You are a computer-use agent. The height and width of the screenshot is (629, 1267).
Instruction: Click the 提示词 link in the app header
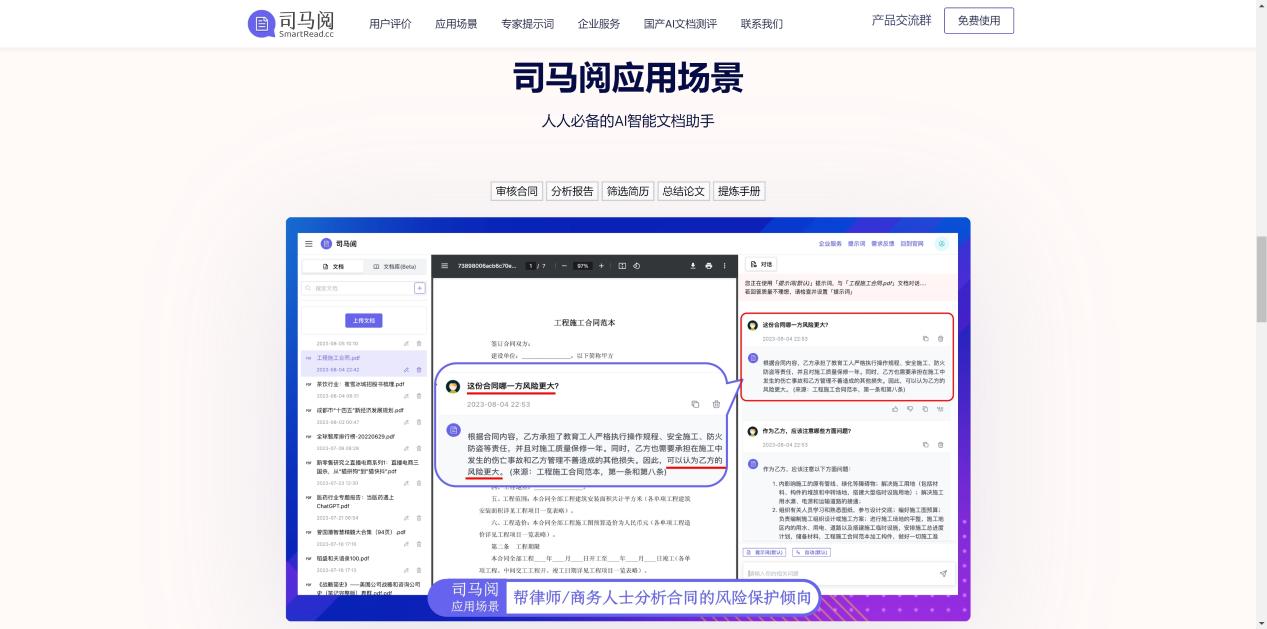click(x=856, y=243)
